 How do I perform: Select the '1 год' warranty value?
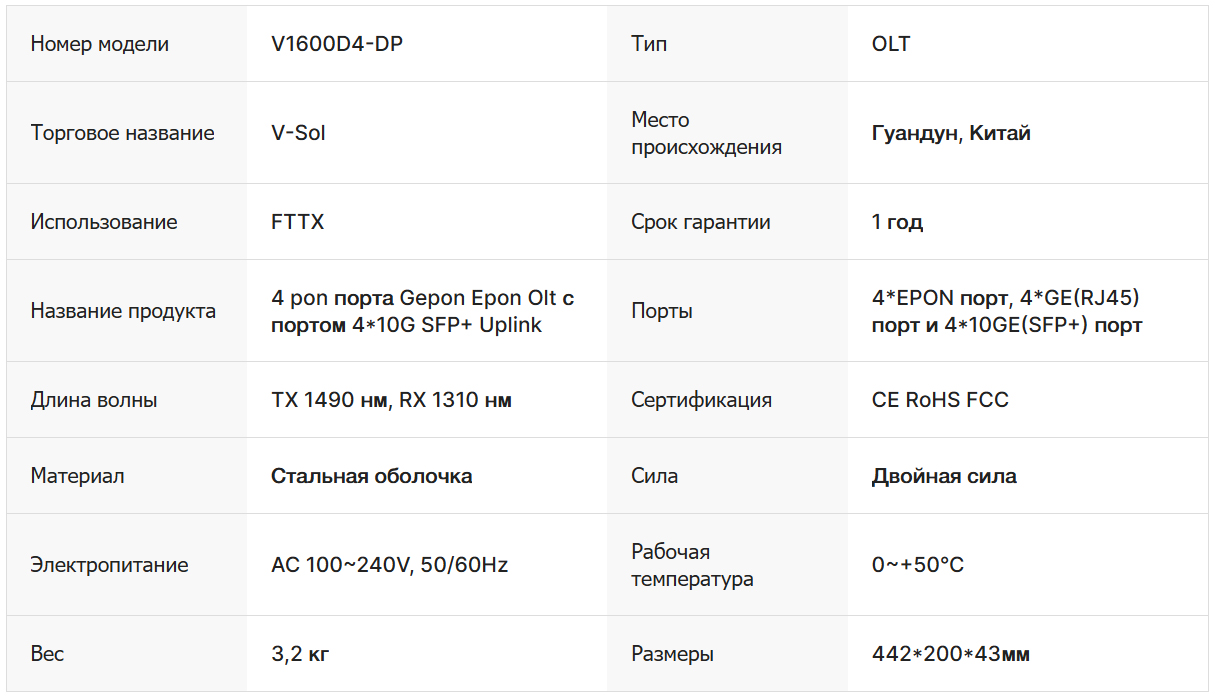point(897,222)
